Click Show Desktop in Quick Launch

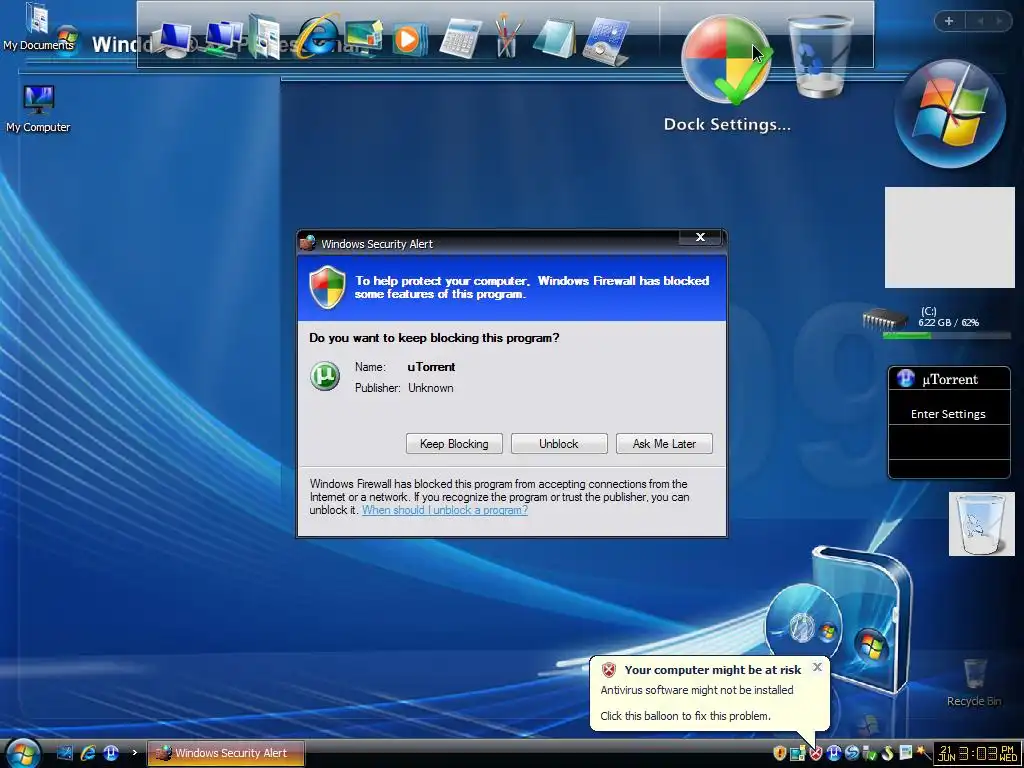(65, 752)
